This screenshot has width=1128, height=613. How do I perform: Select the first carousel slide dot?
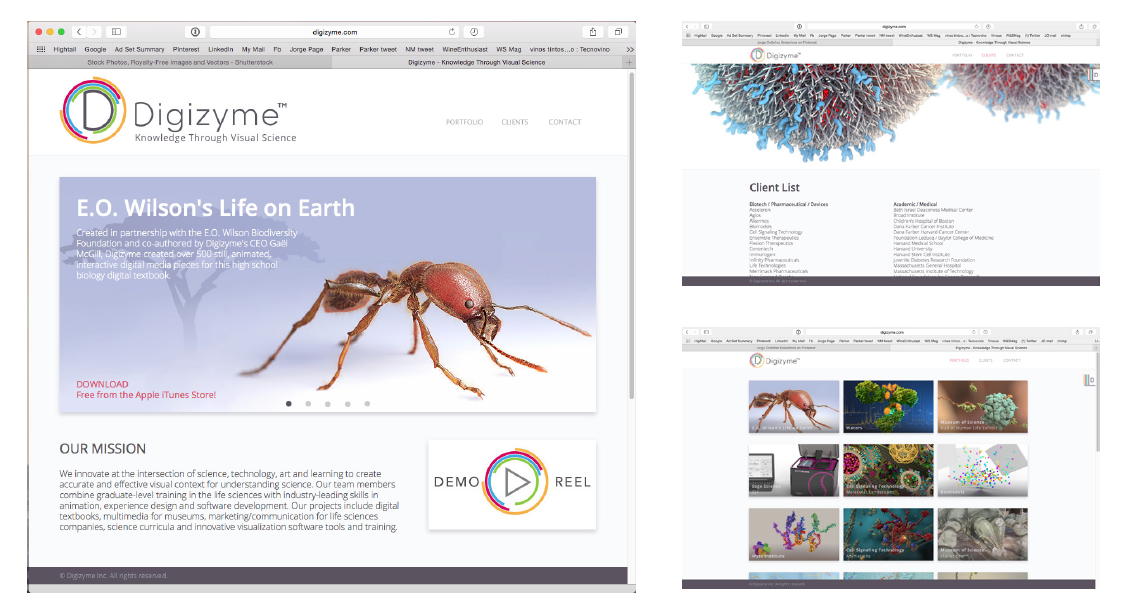288,404
